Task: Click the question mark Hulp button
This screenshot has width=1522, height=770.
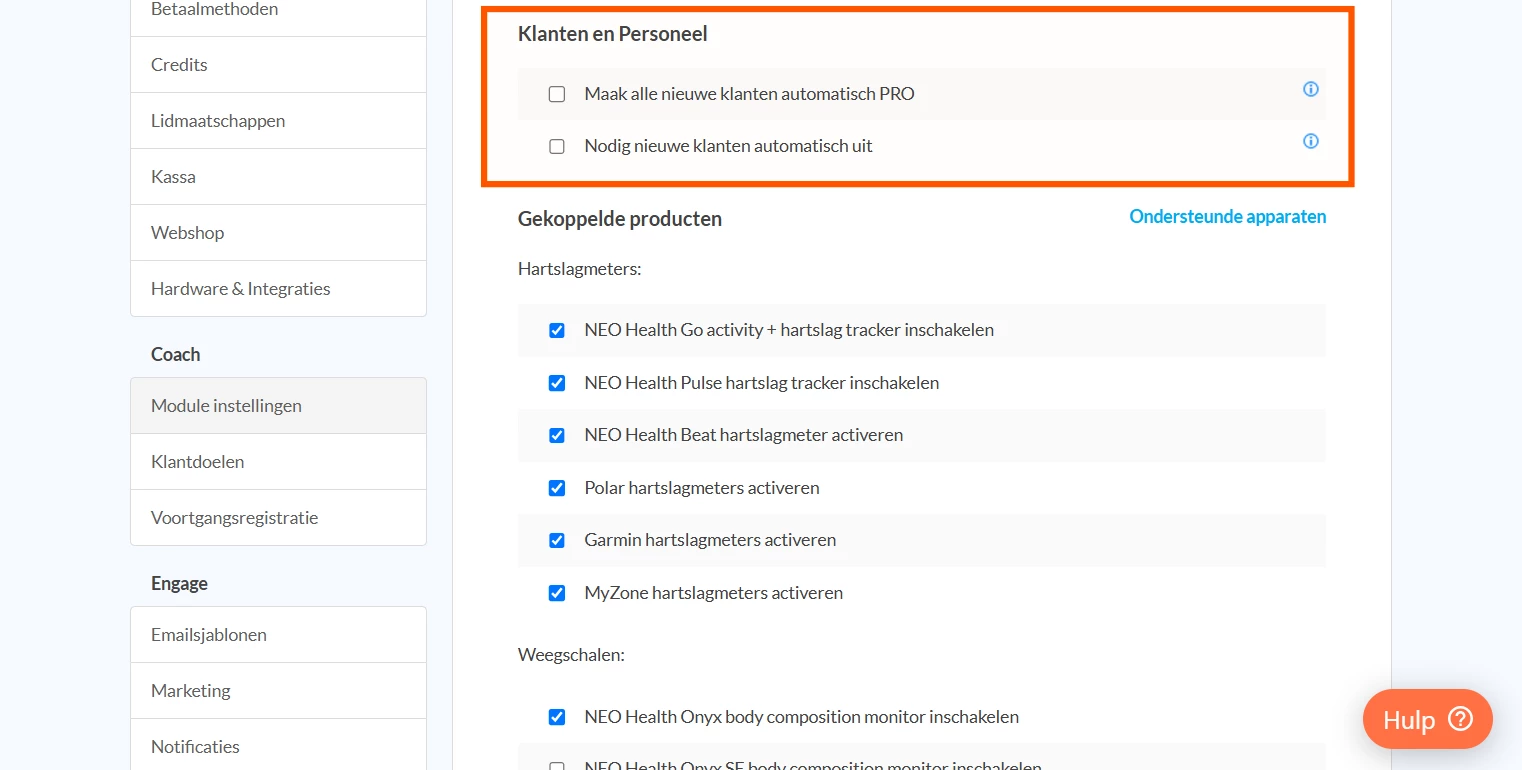Action: click(1427, 719)
